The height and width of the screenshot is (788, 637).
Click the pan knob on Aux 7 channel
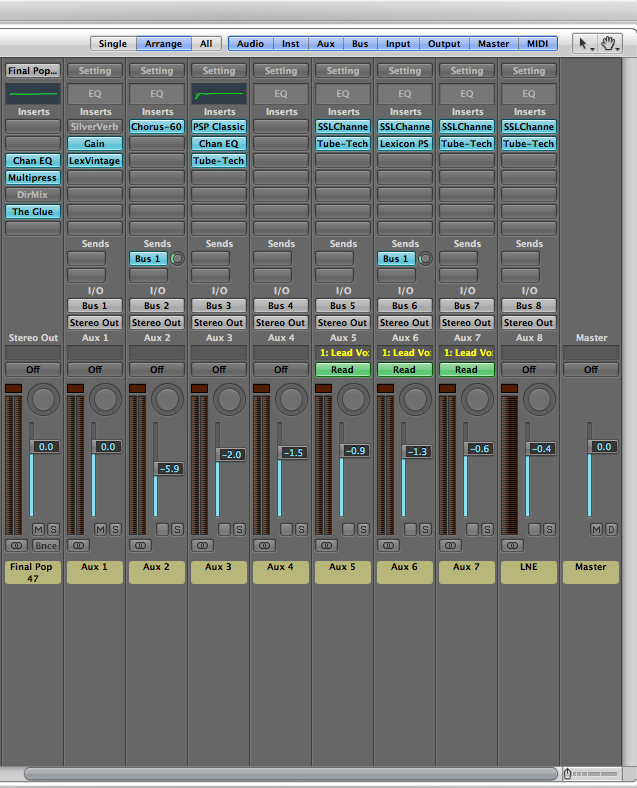(x=477, y=399)
